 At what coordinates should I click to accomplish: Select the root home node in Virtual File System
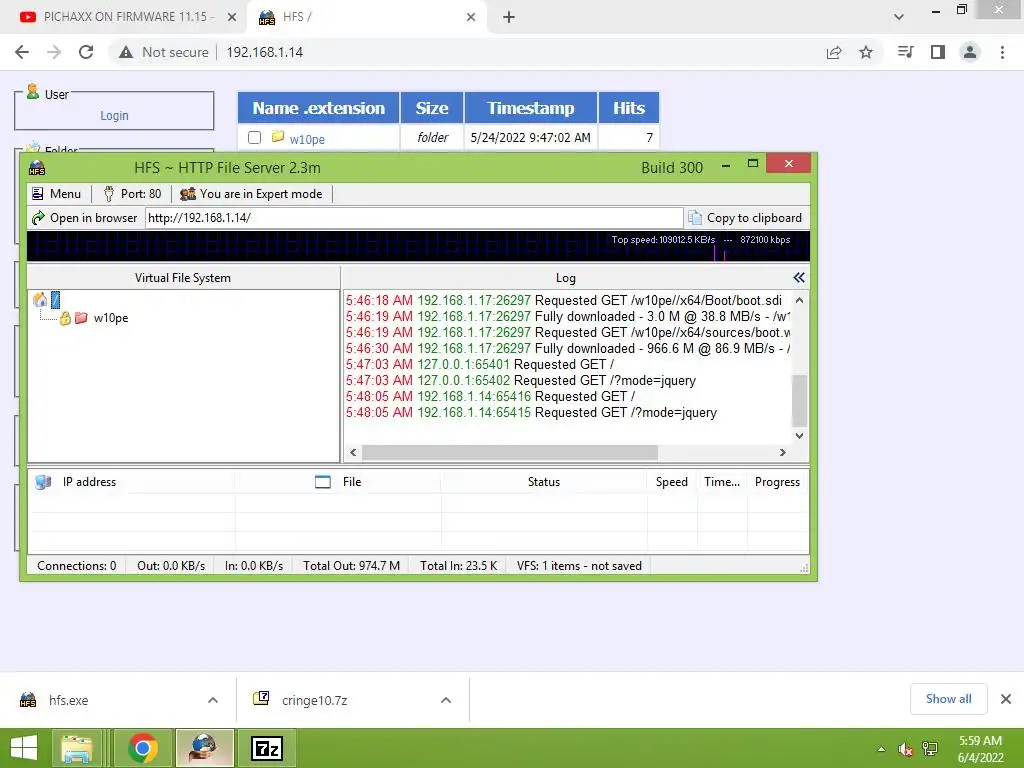pyautogui.click(x=47, y=300)
